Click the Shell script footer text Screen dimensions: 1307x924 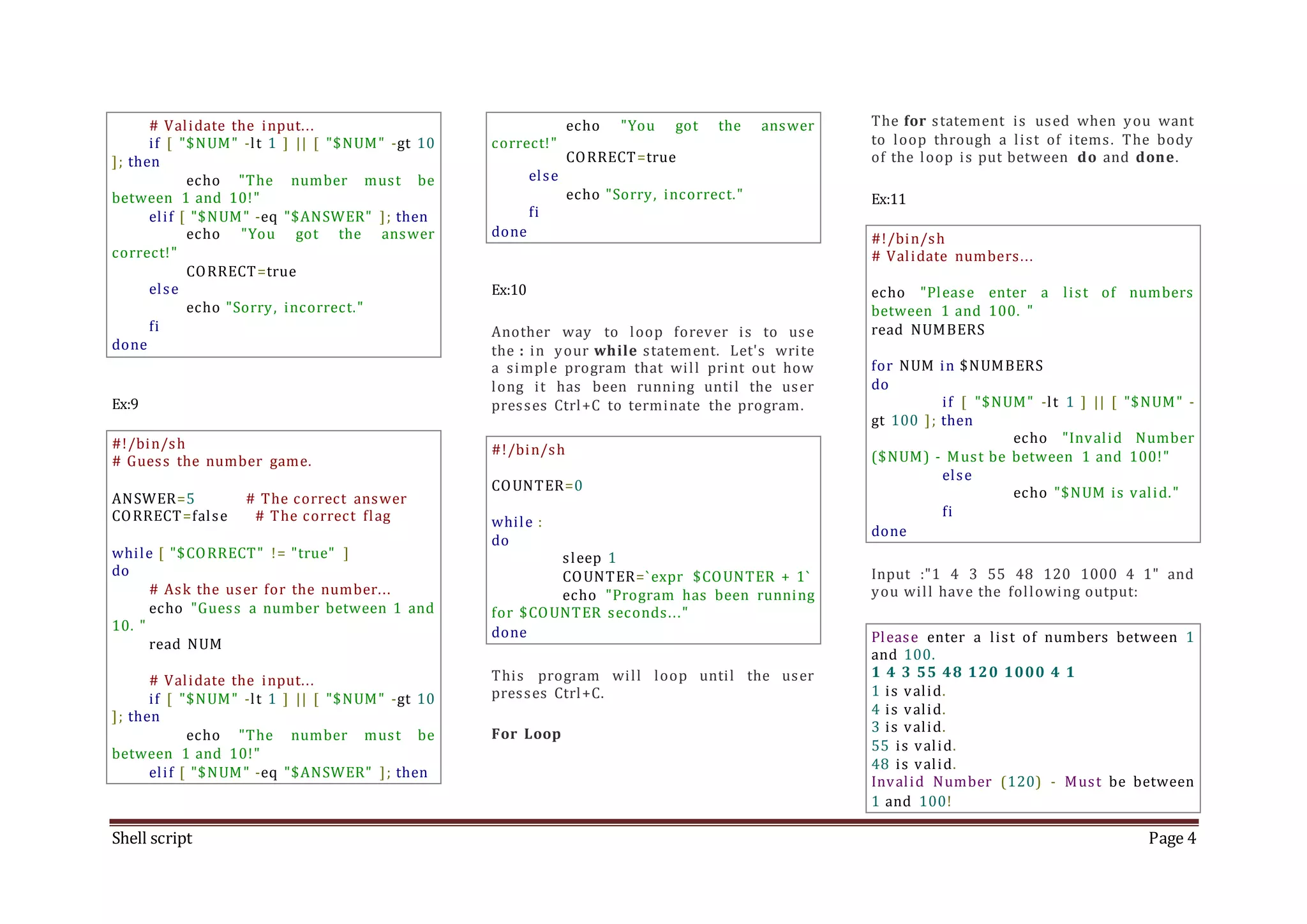point(152,838)
